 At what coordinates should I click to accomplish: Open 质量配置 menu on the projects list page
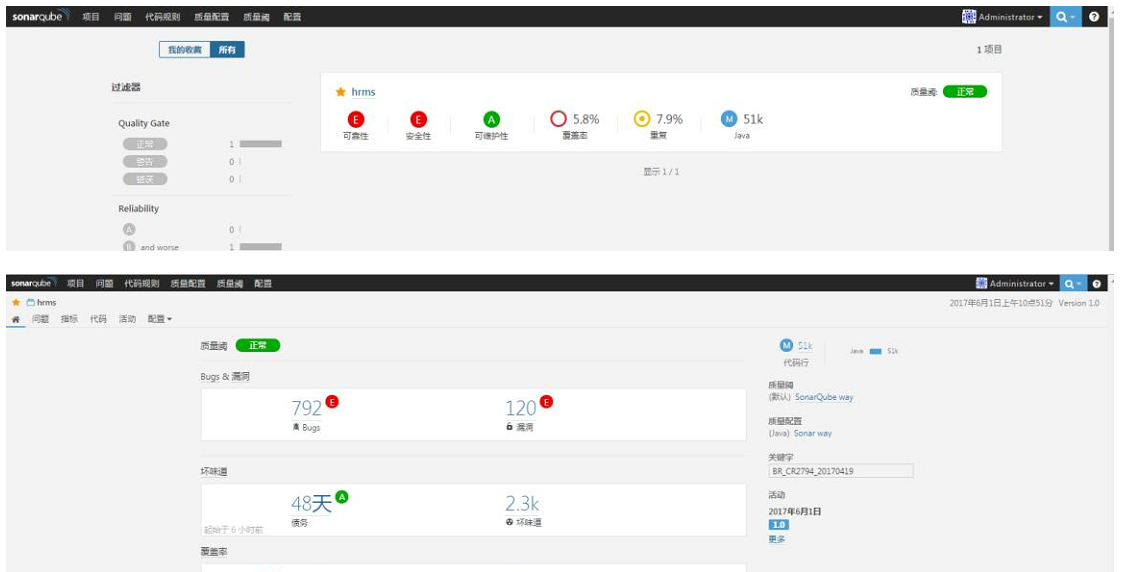coord(211,17)
